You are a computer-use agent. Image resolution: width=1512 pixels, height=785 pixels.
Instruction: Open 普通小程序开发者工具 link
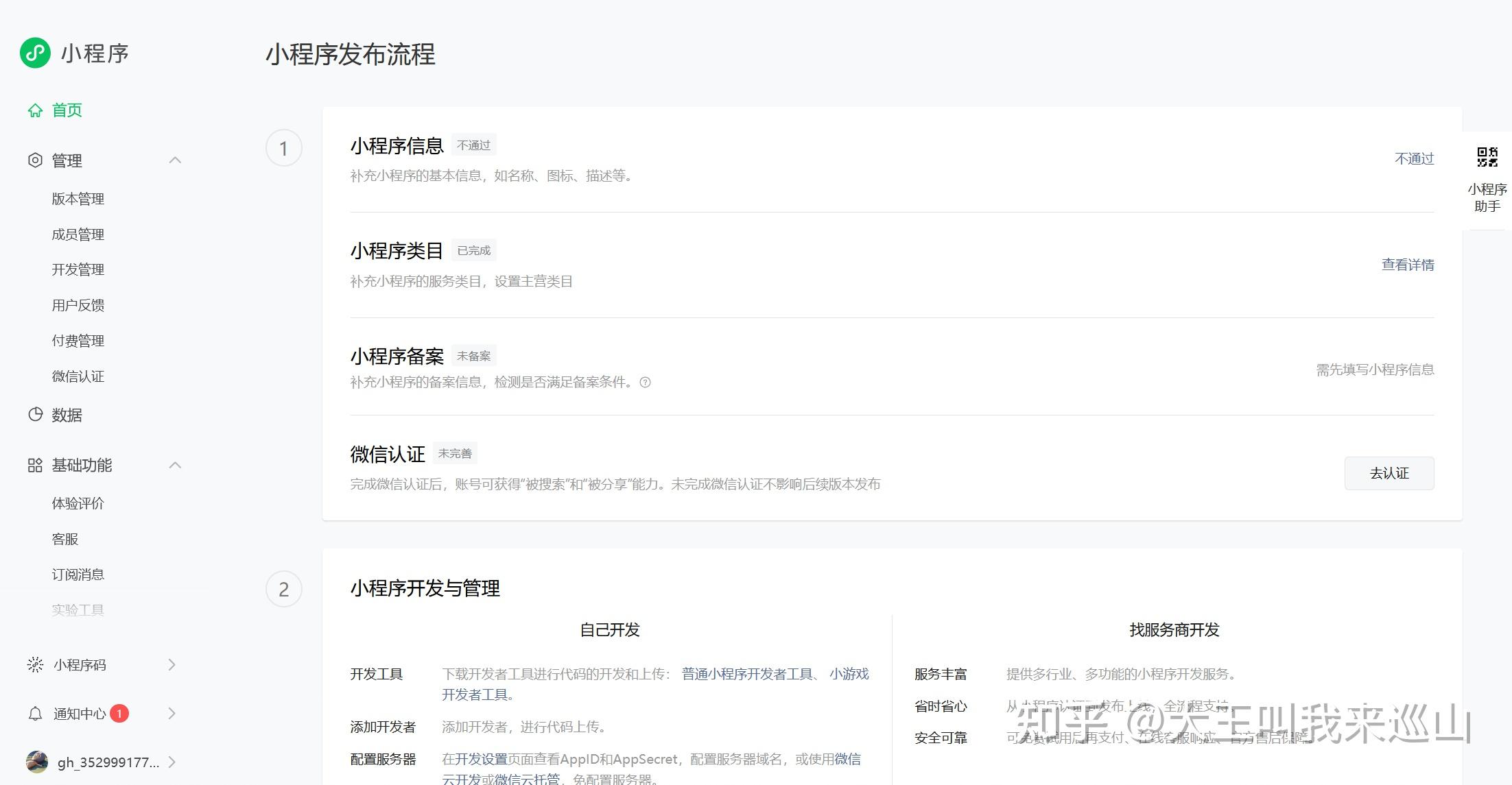click(747, 674)
